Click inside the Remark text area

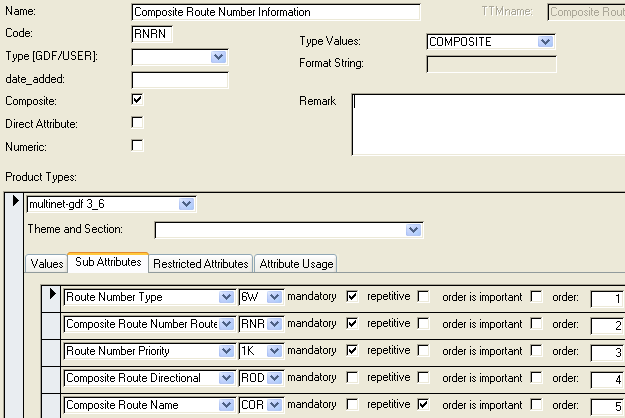[x=489, y=124]
